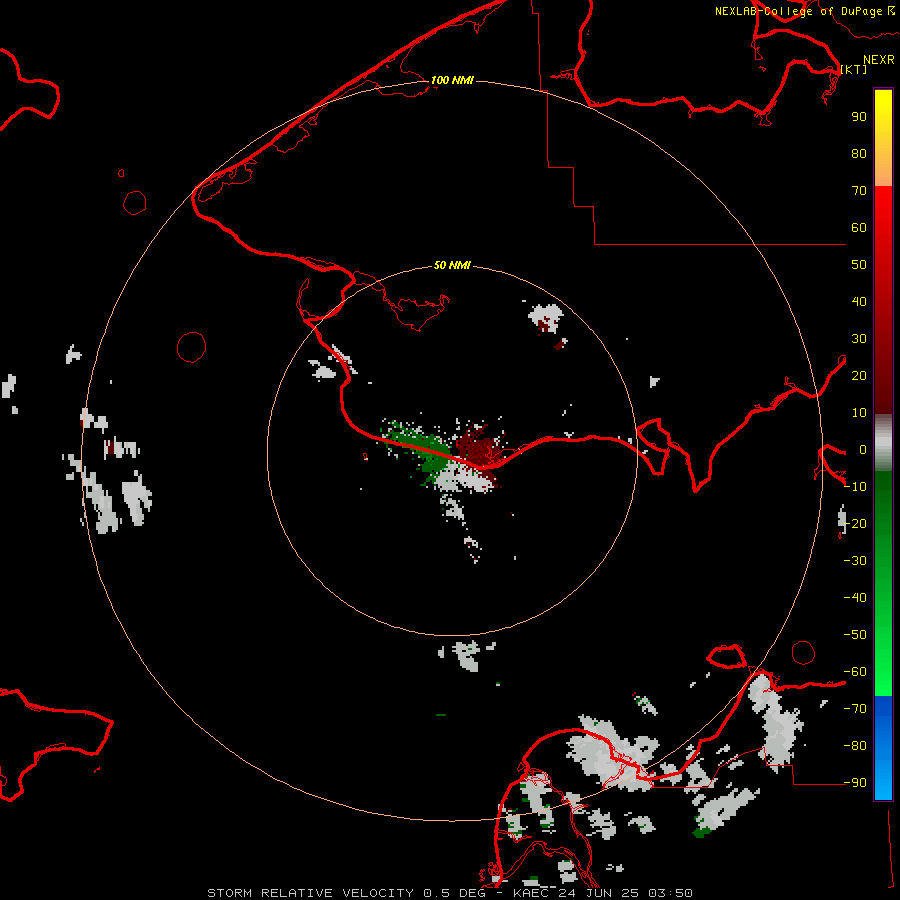Select the 80 value on the velocity scale
900x900 pixels.
(859, 153)
